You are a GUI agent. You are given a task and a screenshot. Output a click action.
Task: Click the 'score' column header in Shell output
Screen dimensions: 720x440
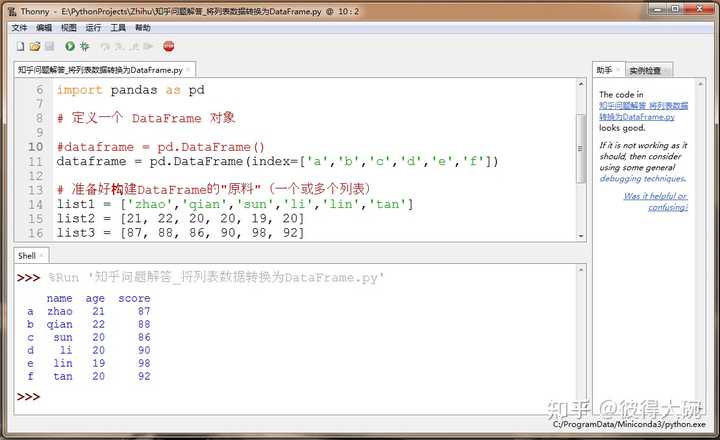pyautogui.click(x=134, y=298)
